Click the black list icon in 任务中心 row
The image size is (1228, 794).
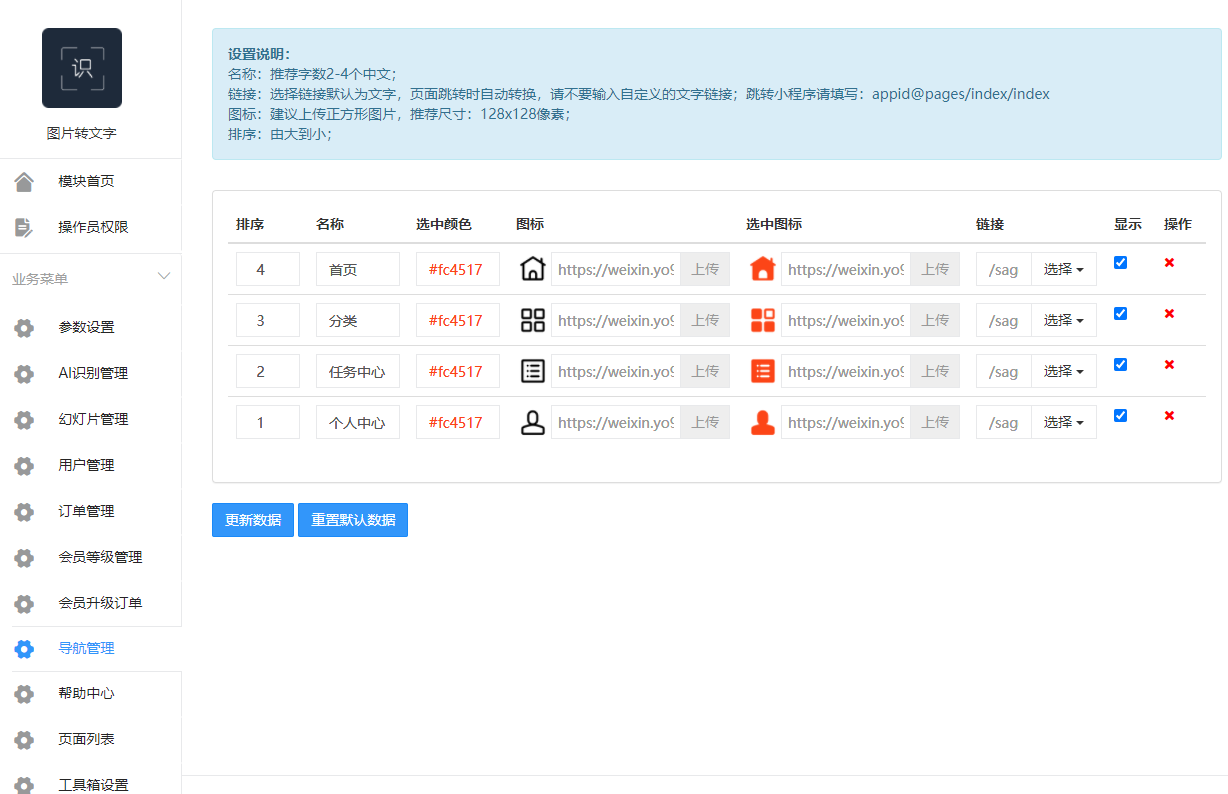[x=533, y=371]
